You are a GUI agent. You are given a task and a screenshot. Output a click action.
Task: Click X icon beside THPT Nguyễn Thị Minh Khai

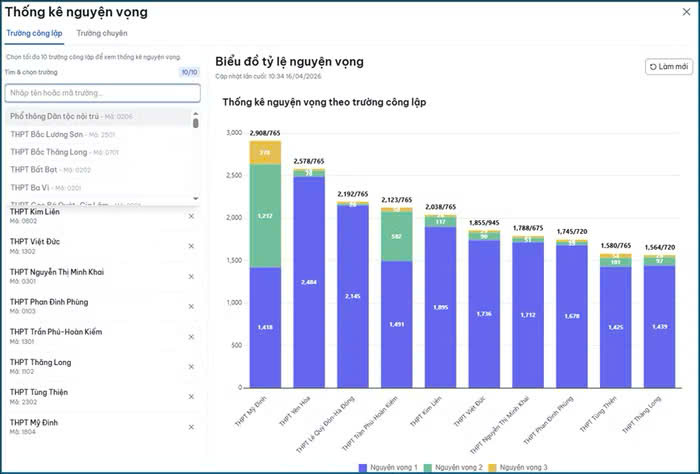(191, 276)
